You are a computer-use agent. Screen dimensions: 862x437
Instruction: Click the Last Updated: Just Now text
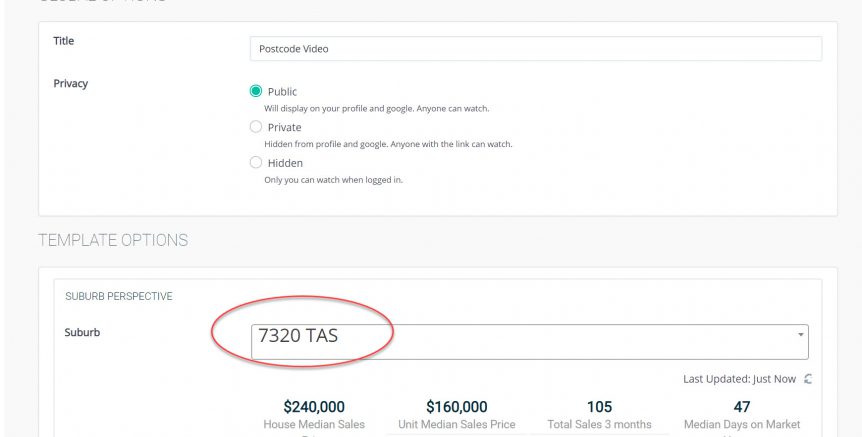(739, 379)
